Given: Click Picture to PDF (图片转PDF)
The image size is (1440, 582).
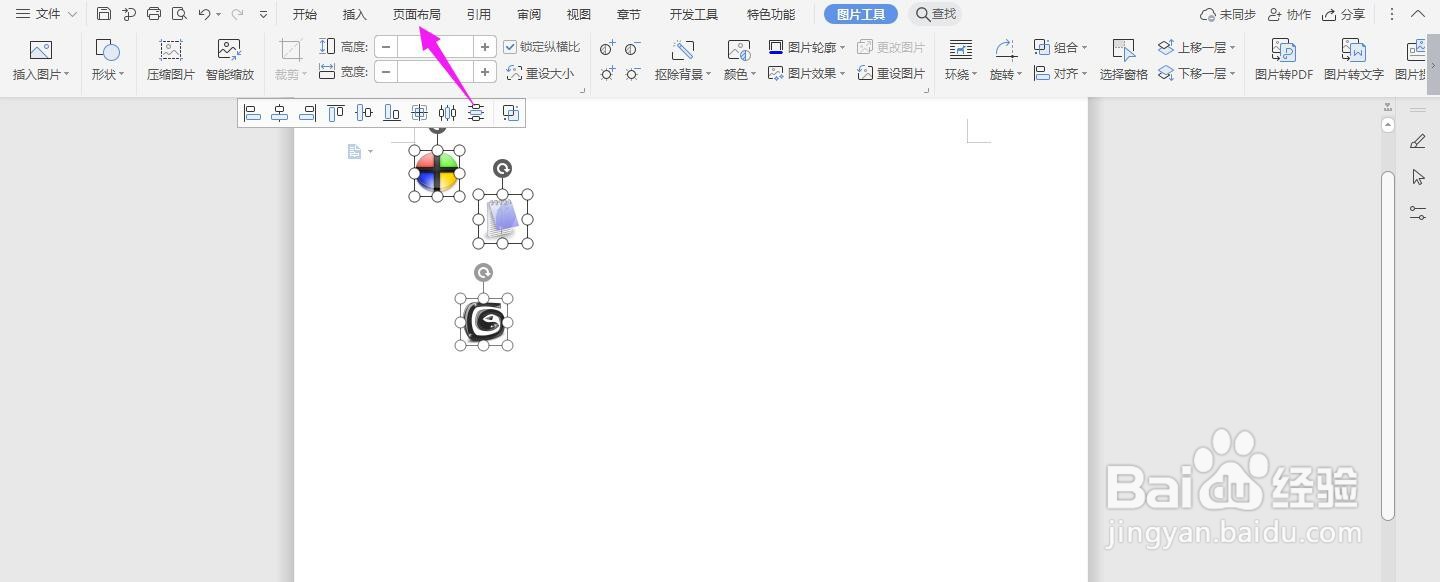Looking at the screenshot, I should click(x=1284, y=60).
